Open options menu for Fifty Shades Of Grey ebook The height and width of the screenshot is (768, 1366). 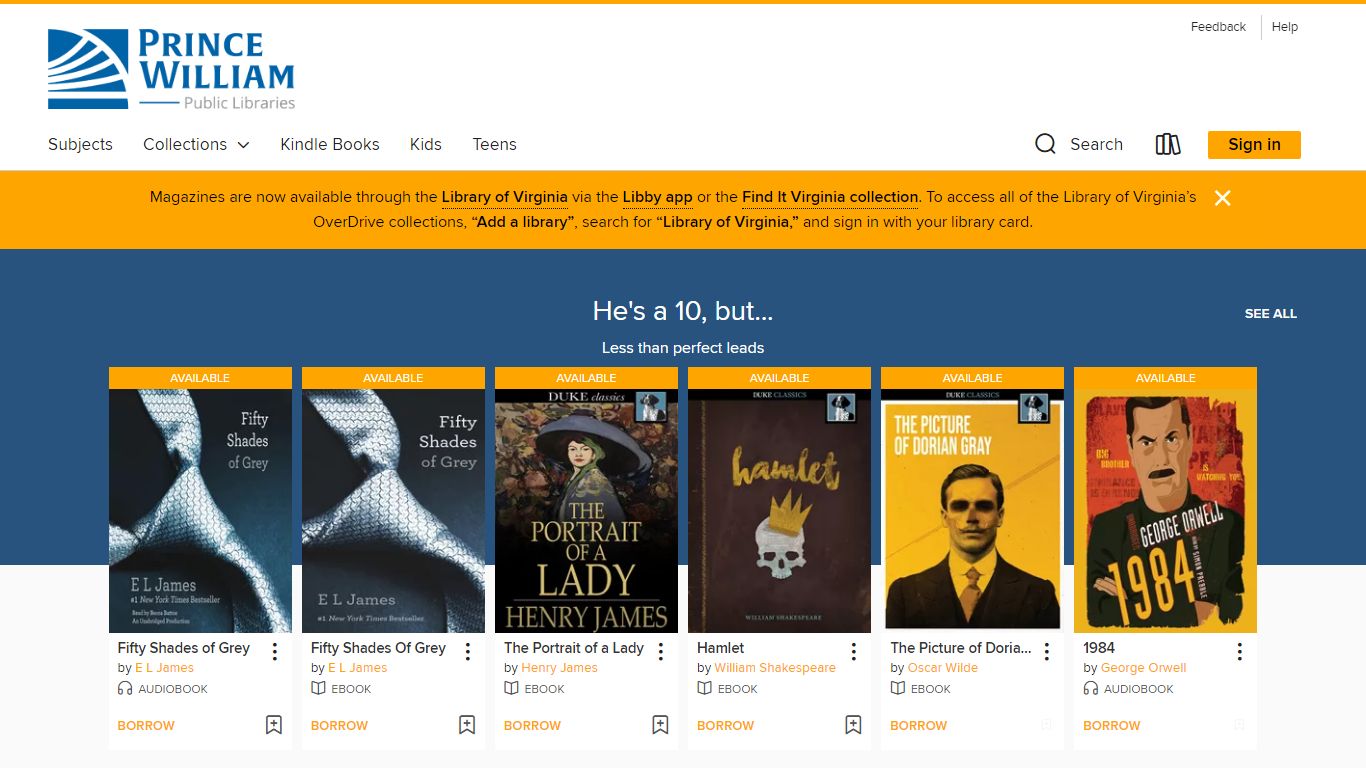467,652
